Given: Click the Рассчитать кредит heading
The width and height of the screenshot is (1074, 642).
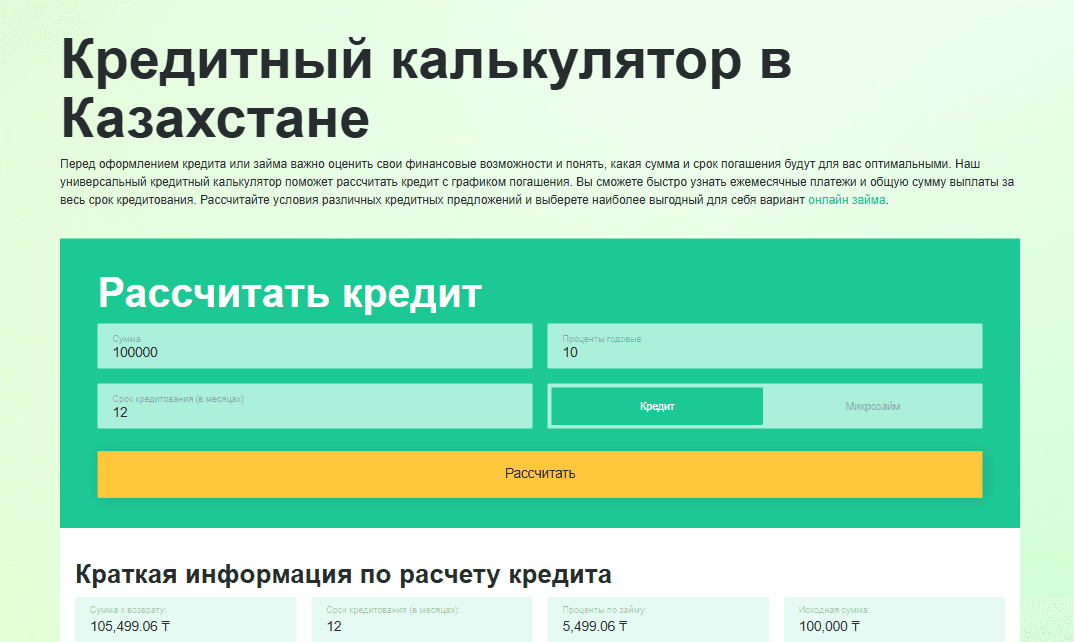Looking at the screenshot, I should pos(289,294).
